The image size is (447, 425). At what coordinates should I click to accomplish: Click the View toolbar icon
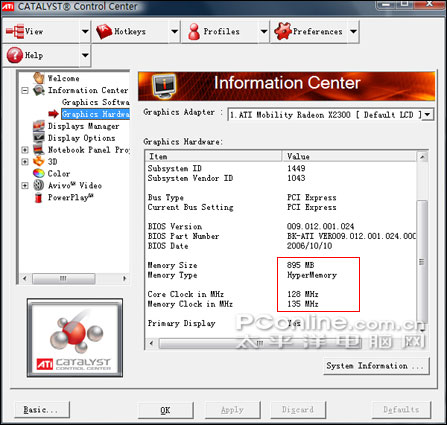(x=15, y=31)
